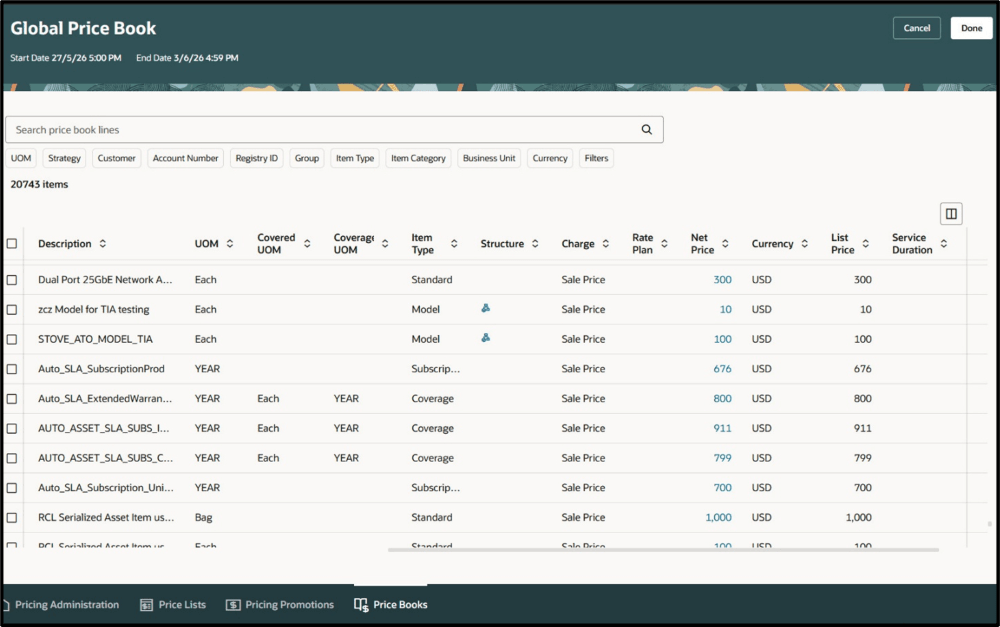Check the Dual Port 25GbE Network row
Viewport: 1000px width, 627px height.
click(x=11, y=280)
